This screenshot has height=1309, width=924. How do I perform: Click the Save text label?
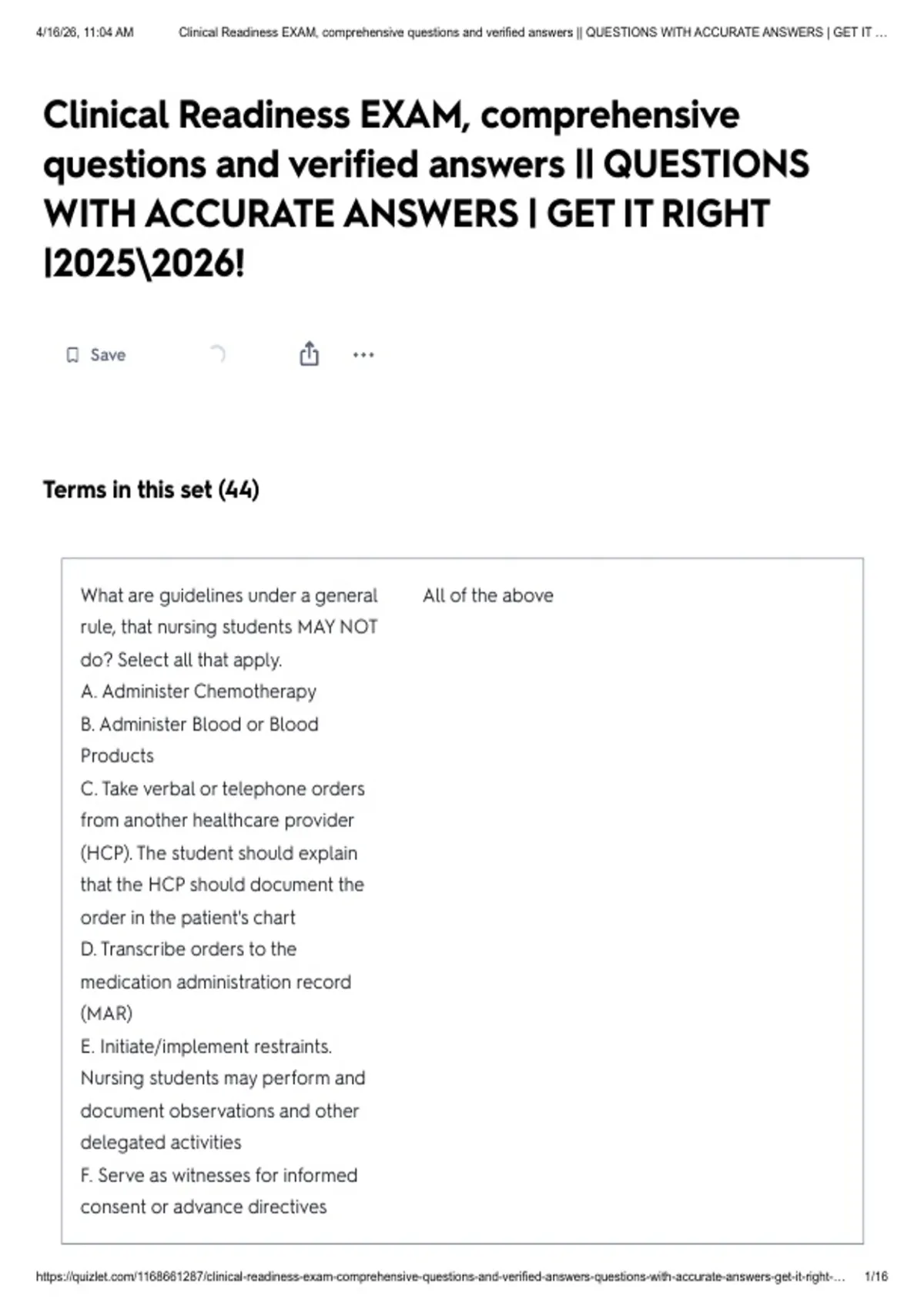[x=108, y=355]
